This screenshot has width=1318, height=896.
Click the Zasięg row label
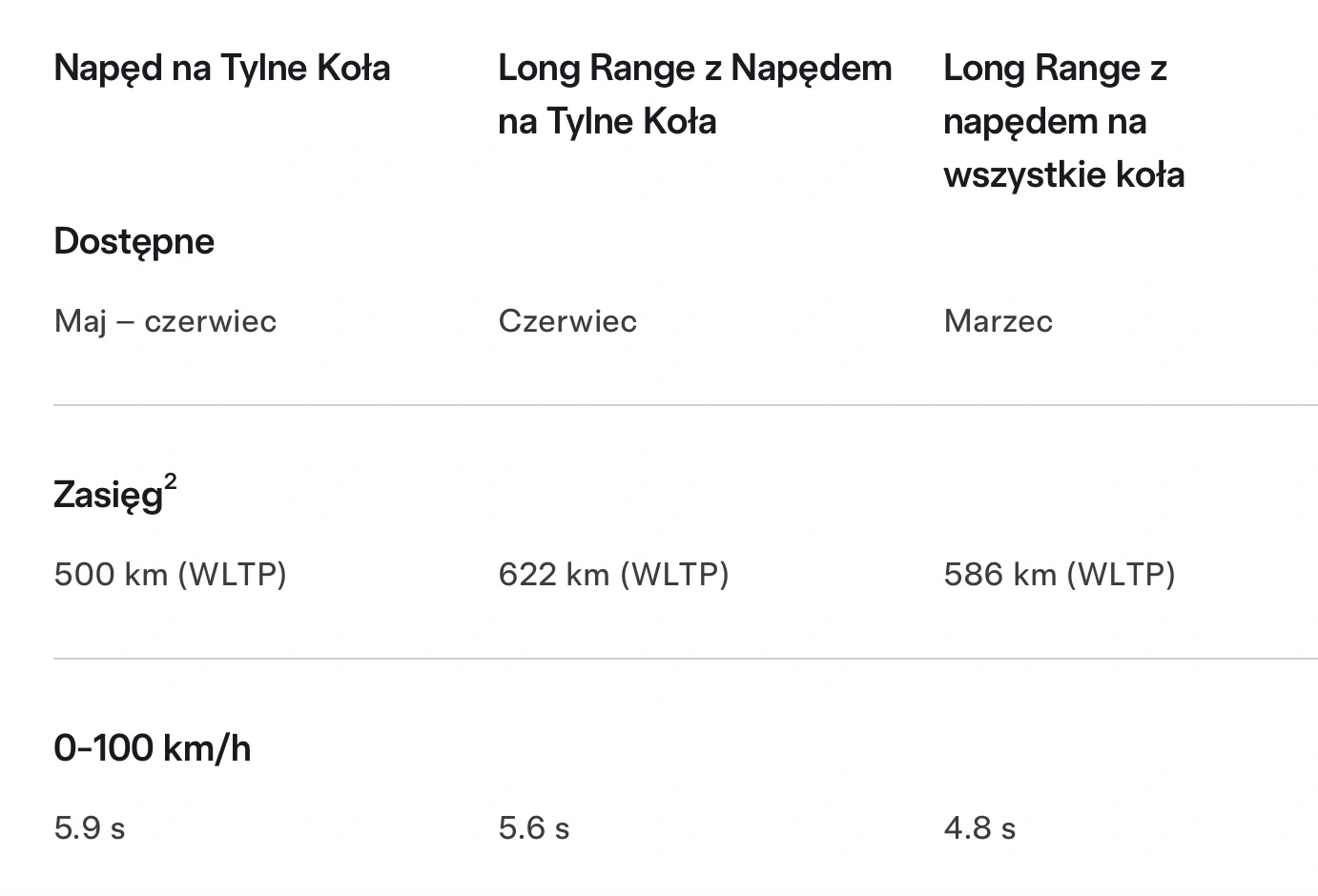(x=109, y=496)
